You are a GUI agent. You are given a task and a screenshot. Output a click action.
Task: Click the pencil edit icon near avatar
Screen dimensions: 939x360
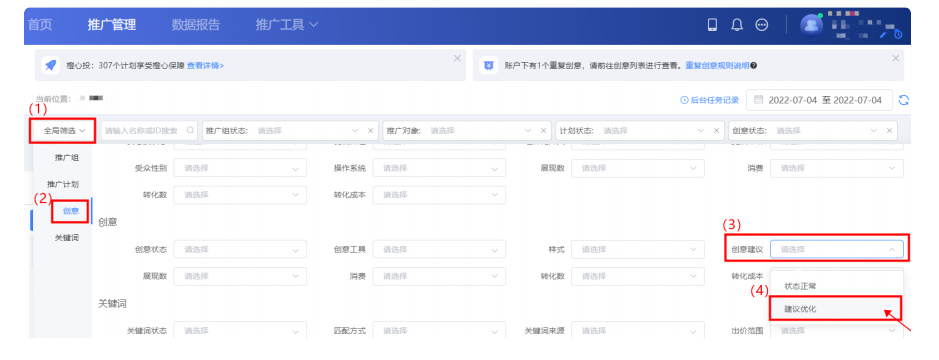[x=884, y=35]
